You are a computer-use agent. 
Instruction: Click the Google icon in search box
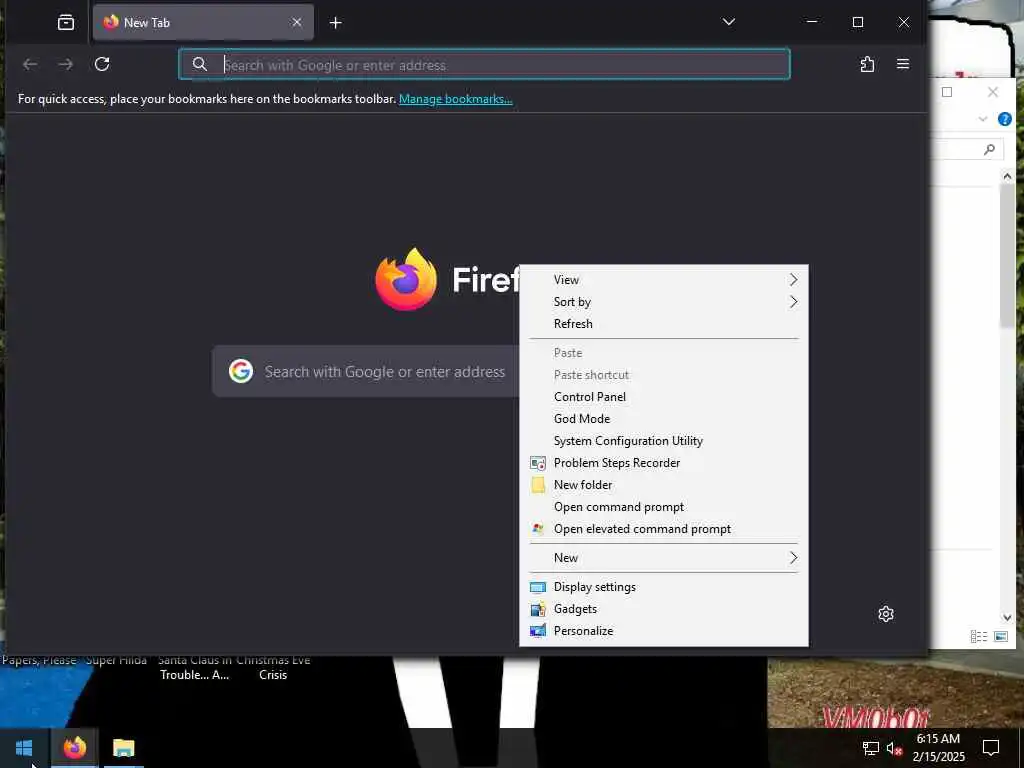[x=241, y=372]
